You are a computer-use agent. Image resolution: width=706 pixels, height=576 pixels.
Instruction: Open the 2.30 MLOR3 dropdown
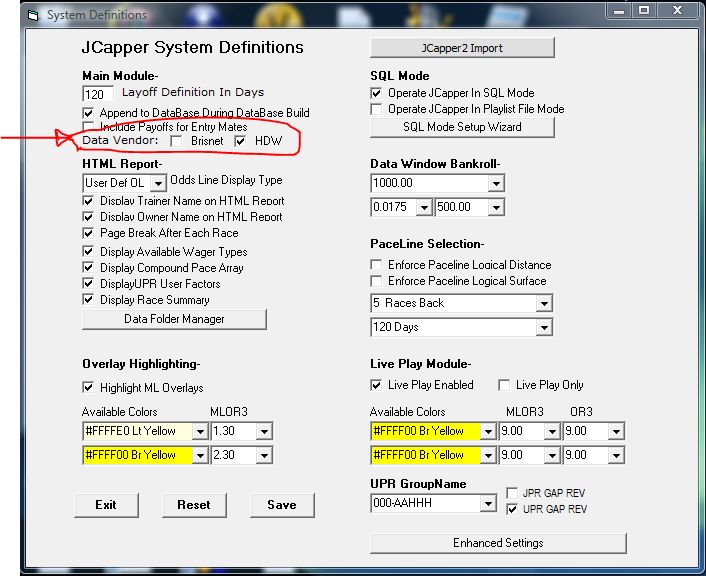tap(264, 455)
